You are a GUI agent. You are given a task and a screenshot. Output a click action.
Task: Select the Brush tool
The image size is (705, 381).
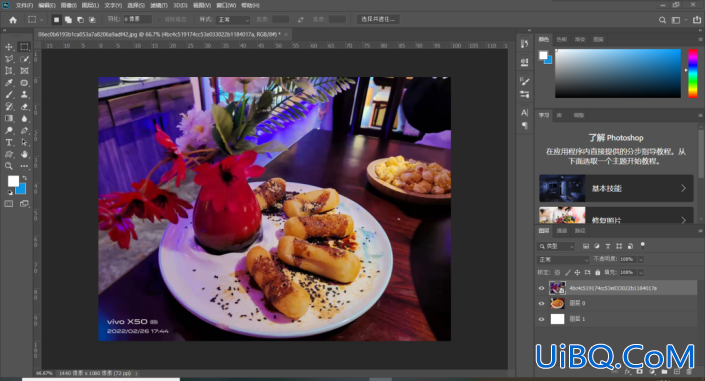[9, 94]
